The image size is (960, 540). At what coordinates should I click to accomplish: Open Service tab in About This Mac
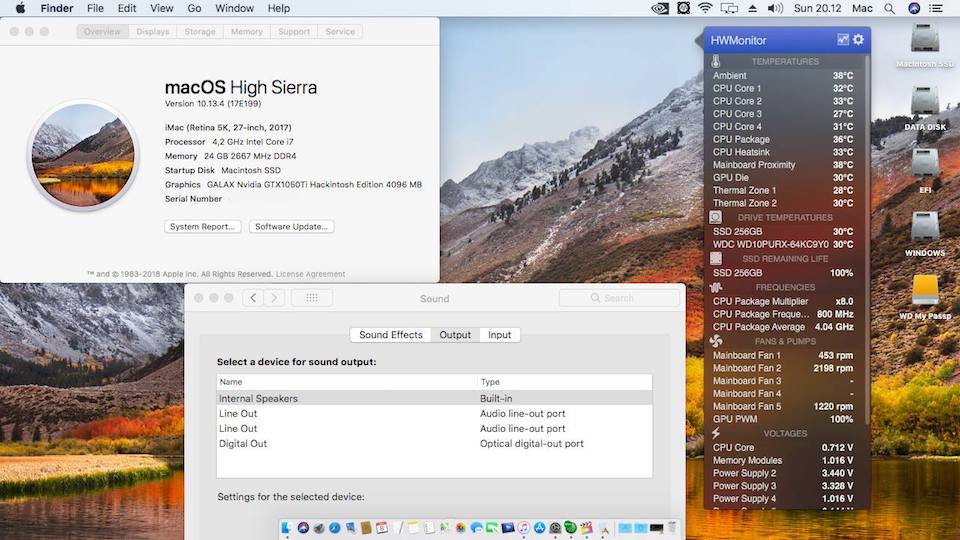click(340, 32)
